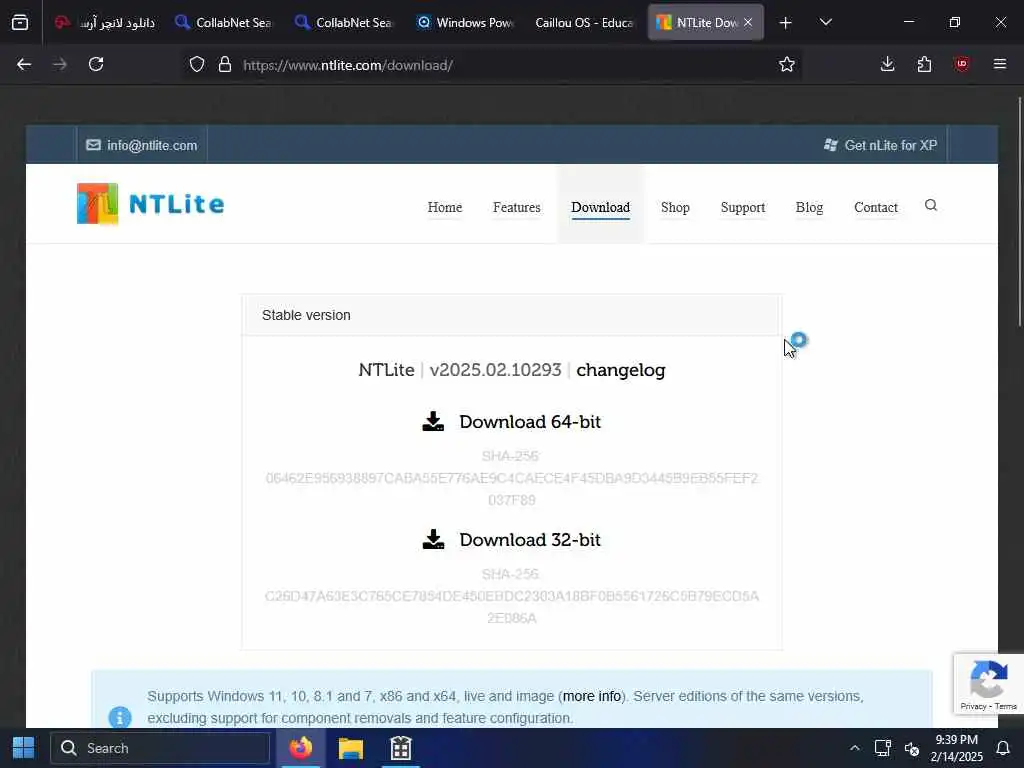1024x768 pixels.
Task: Open the tracking protection shield icon
Action: click(x=197, y=64)
